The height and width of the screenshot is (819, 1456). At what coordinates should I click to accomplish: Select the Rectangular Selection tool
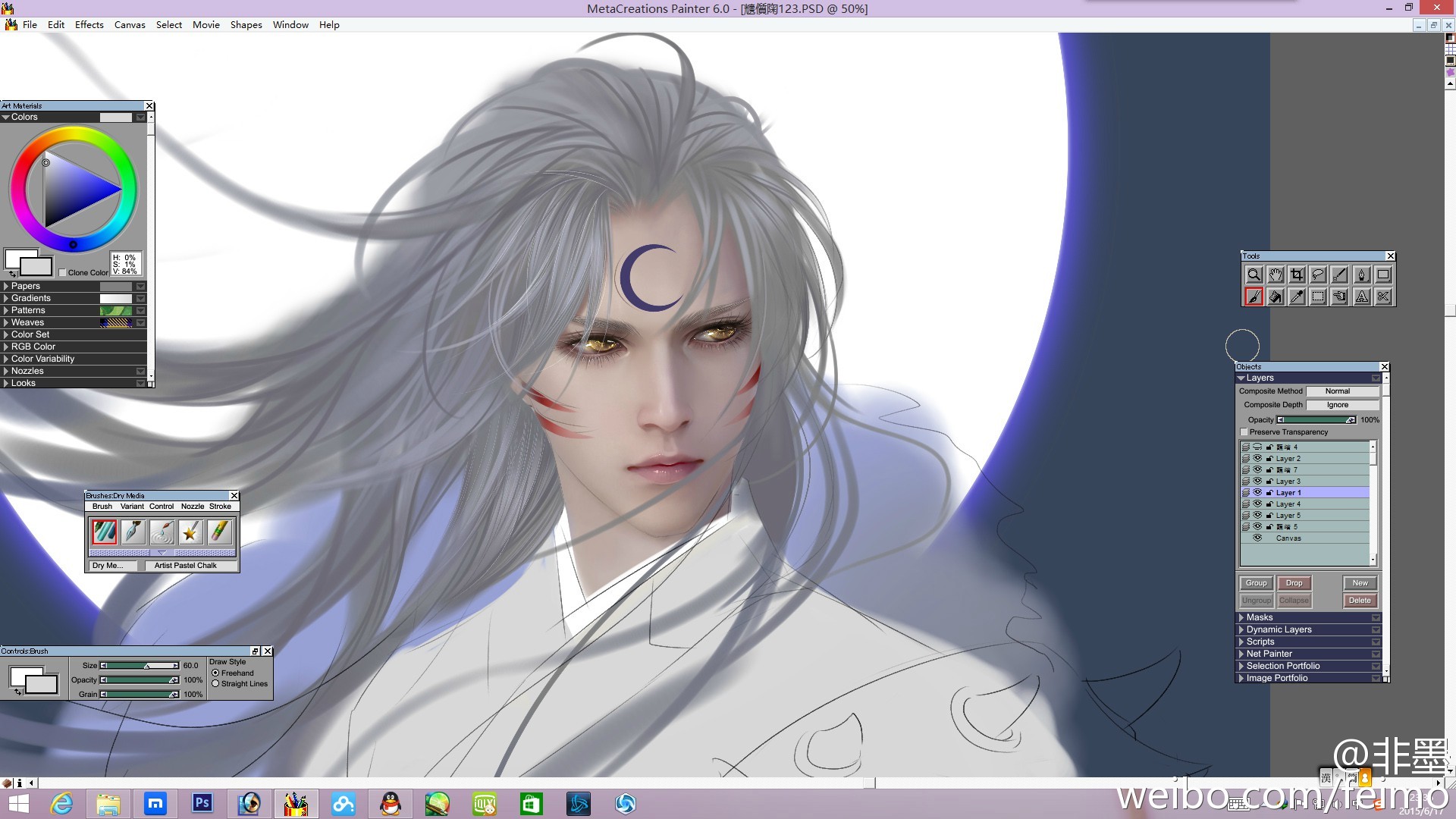point(1318,297)
